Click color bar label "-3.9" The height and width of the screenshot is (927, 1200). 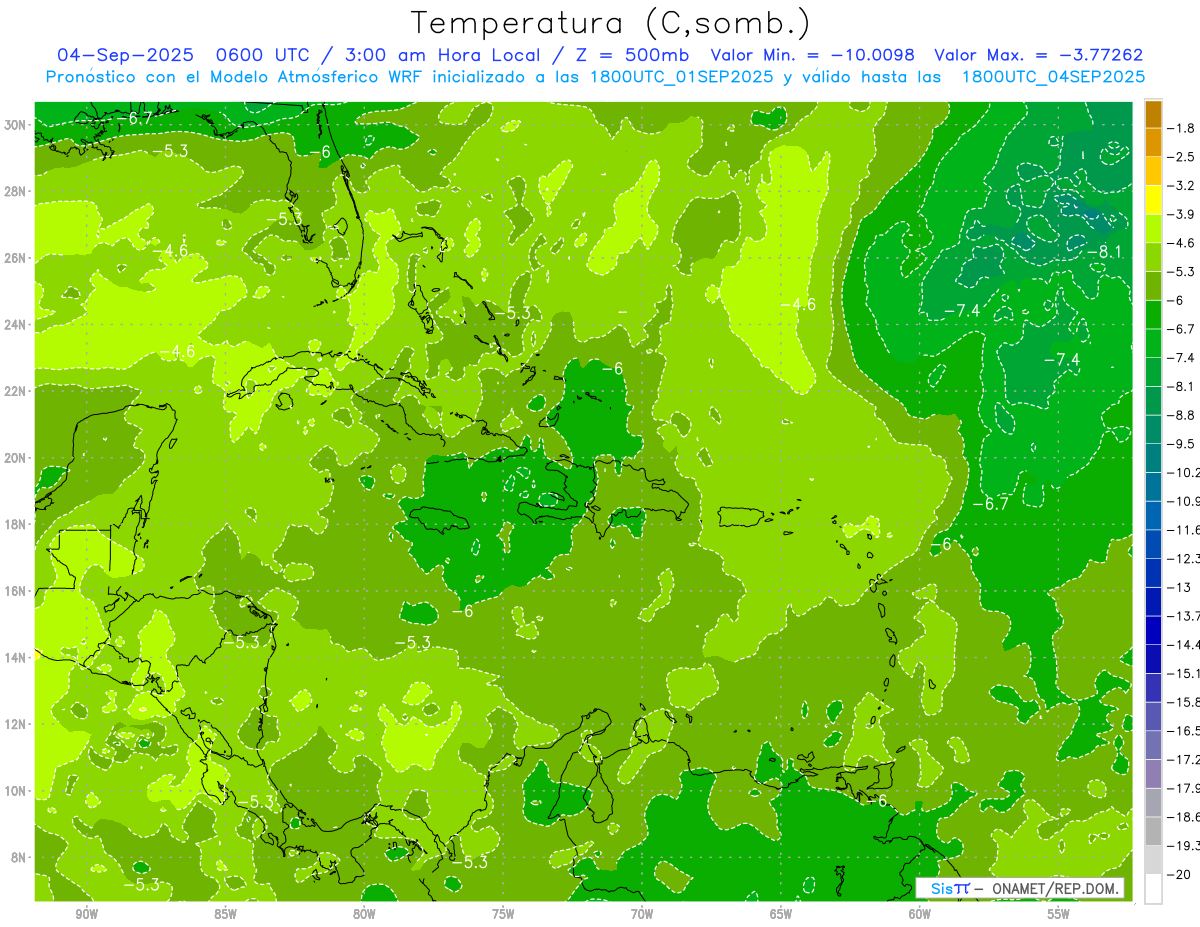click(1183, 214)
